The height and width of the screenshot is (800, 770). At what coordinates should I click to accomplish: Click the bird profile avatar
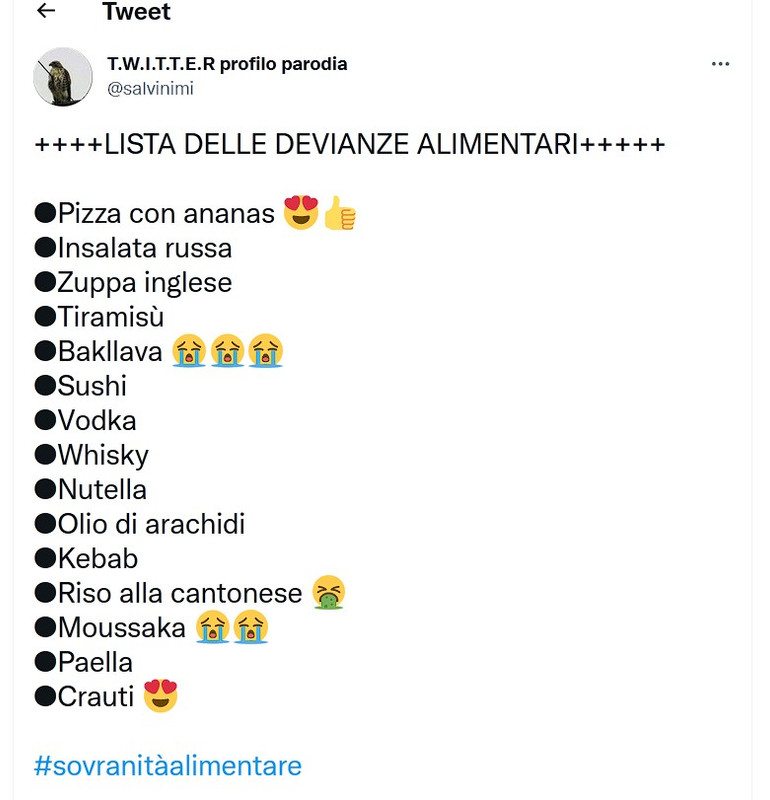click(x=63, y=76)
